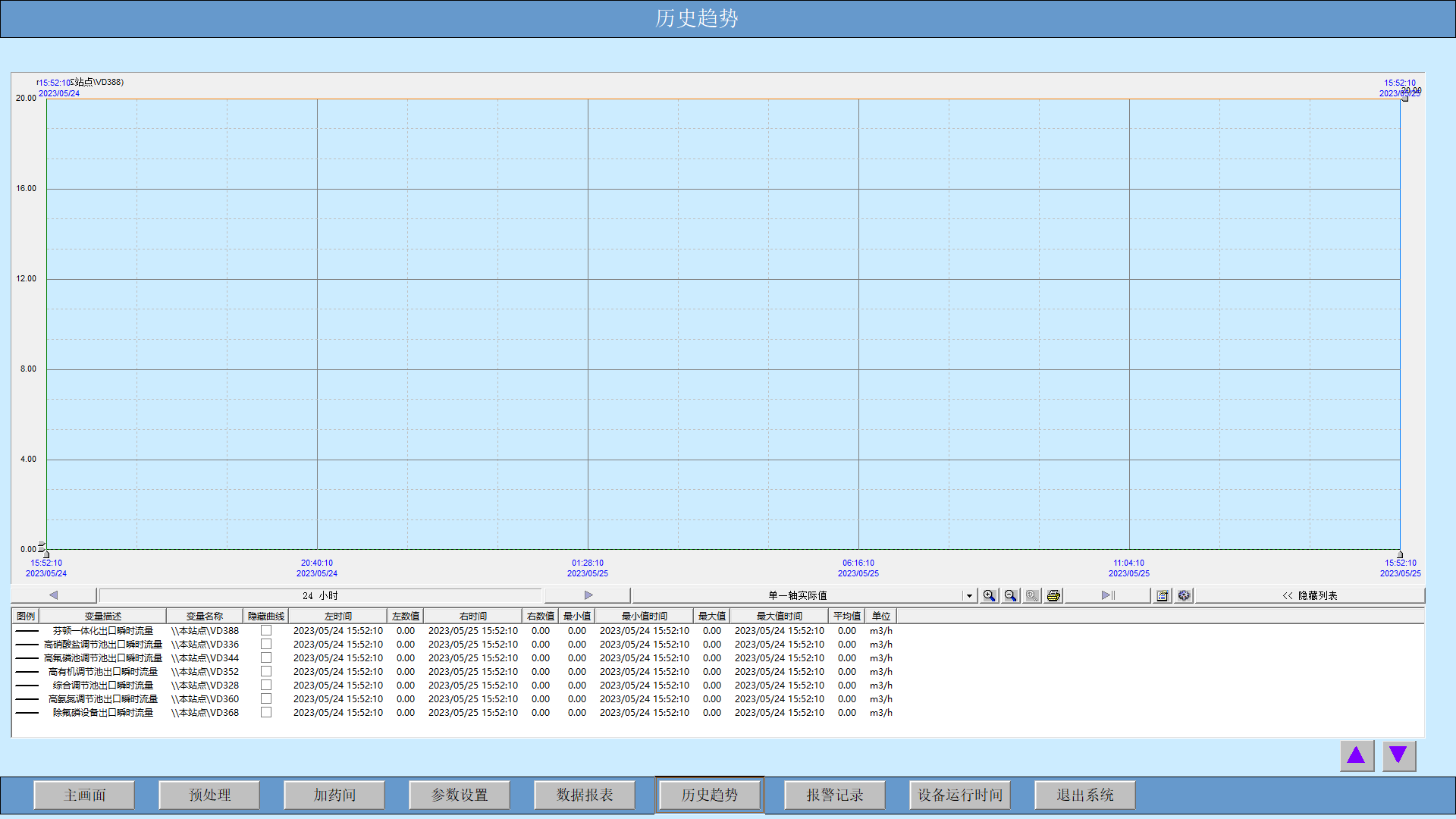Click the 图例 column header
The width and height of the screenshot is (1456, 819).
(26, 616)
